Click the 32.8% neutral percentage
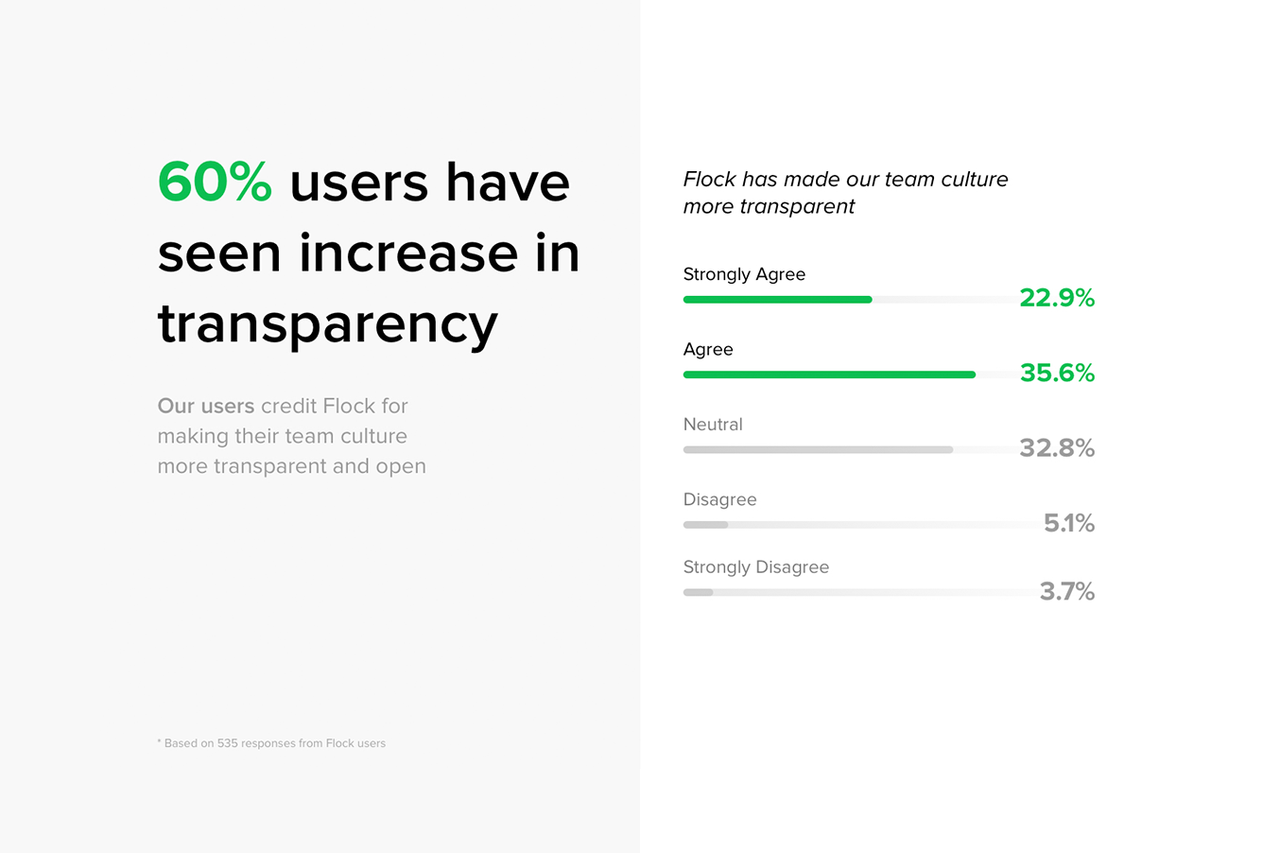Viewport: 1280px width, 853px height. coord(1057,448)
